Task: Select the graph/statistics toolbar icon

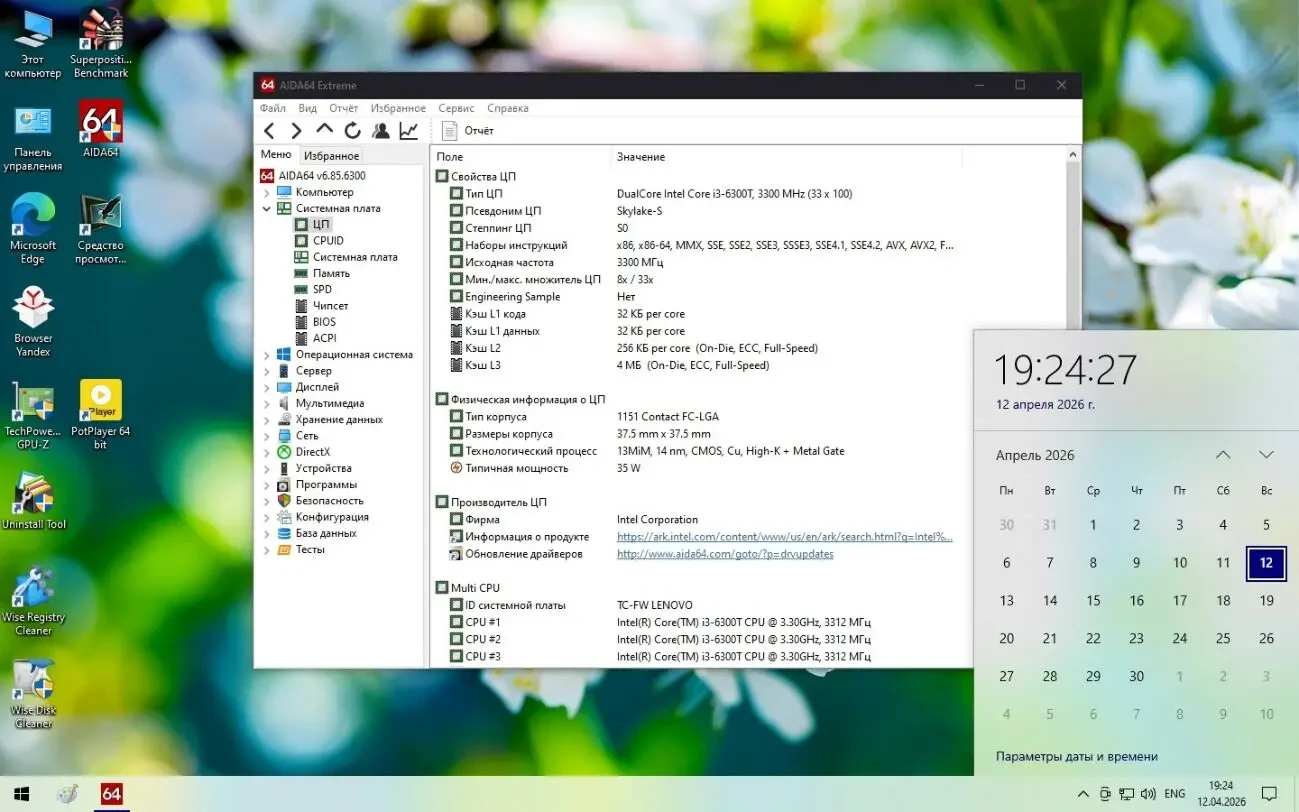Action: pos(407,130)
